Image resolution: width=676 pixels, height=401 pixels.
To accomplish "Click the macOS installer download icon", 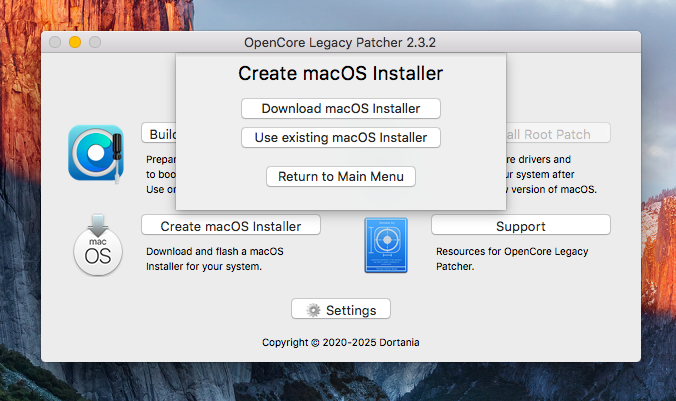I will (x=98, y=245).
